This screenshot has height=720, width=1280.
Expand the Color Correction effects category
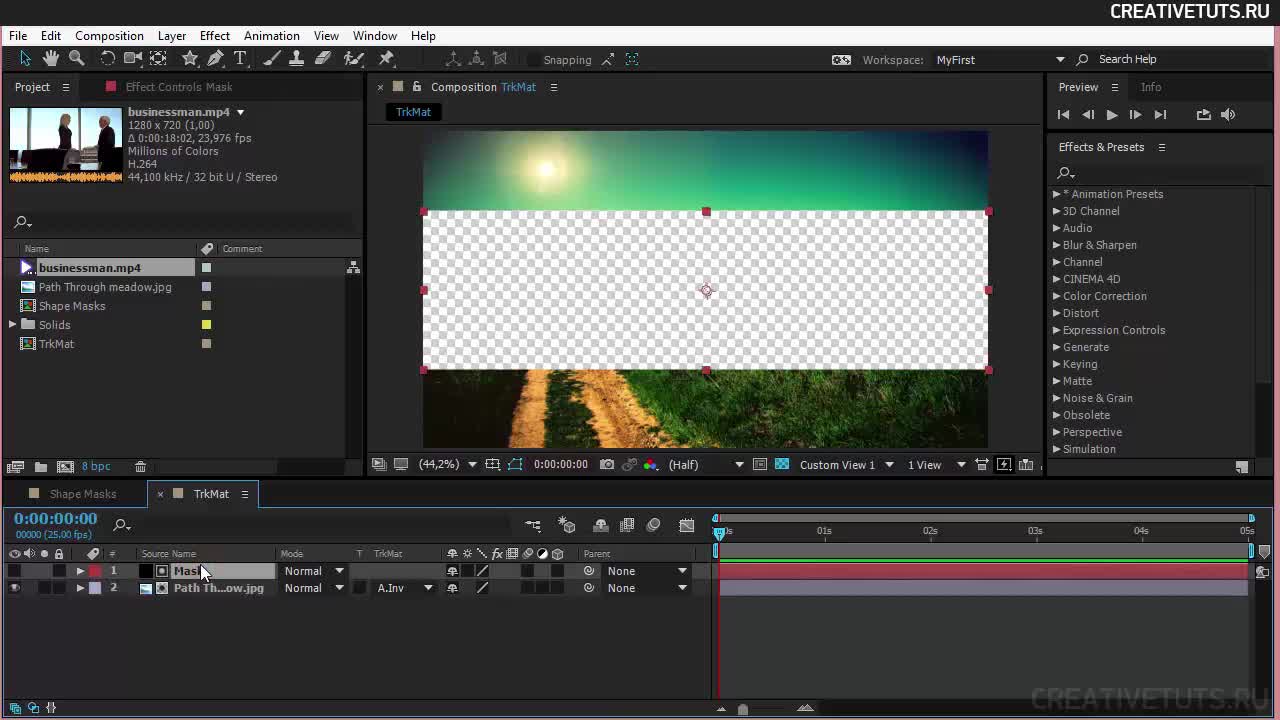point(1057,296)
